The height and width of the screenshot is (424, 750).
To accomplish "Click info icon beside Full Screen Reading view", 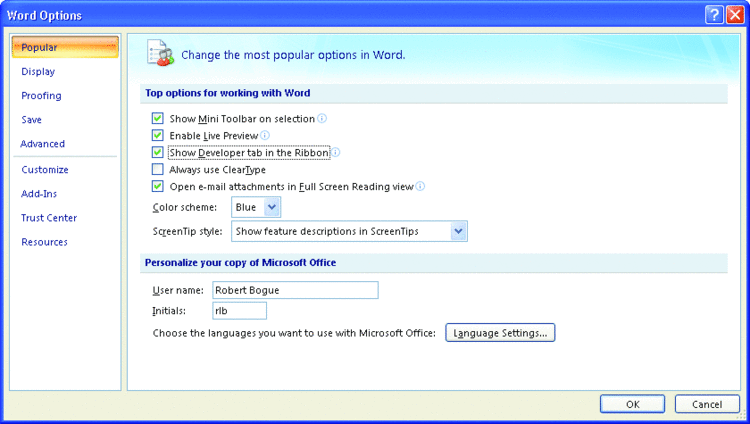I will coord(420,186).
